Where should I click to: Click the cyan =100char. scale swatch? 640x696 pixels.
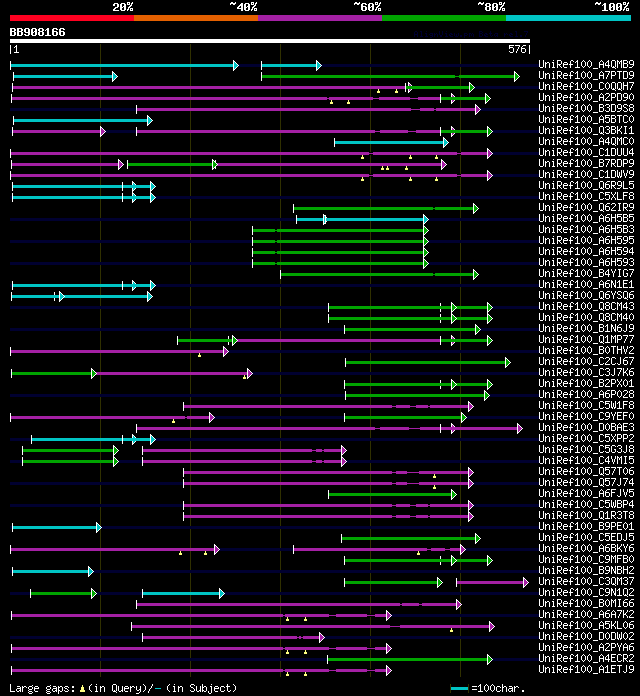(459, 688)
